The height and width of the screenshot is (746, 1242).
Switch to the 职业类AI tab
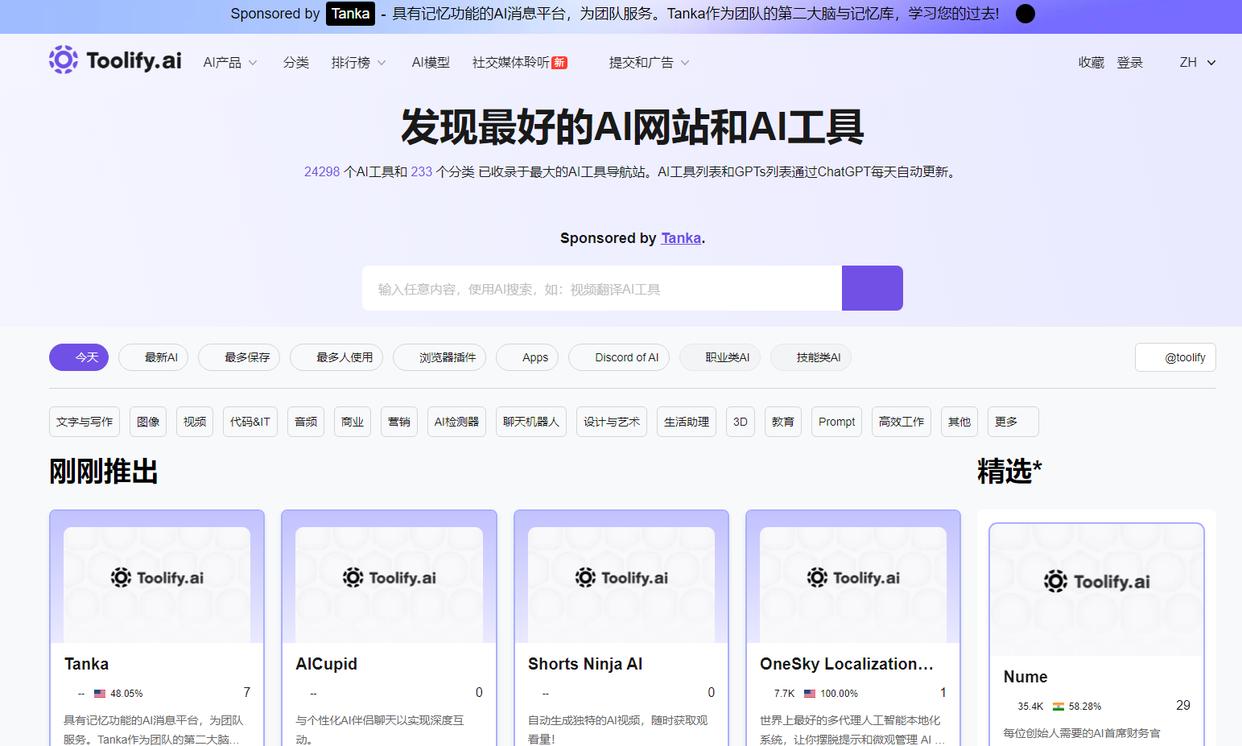[720, 357]
